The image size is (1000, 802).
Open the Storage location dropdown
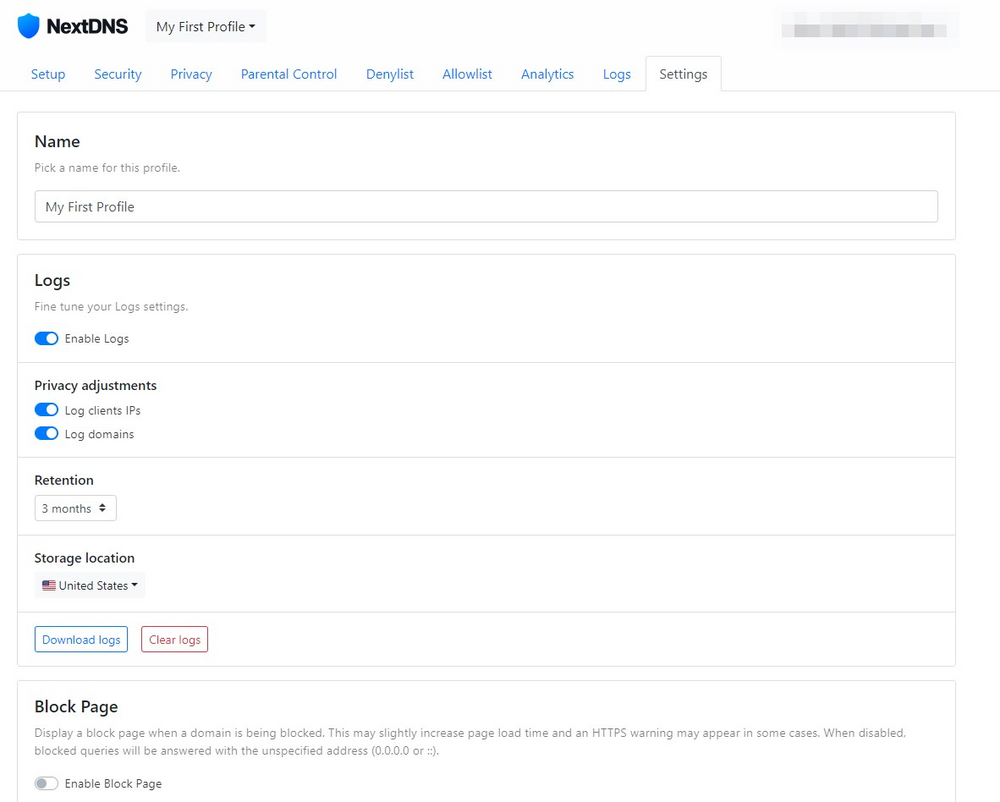pos(89,584)
